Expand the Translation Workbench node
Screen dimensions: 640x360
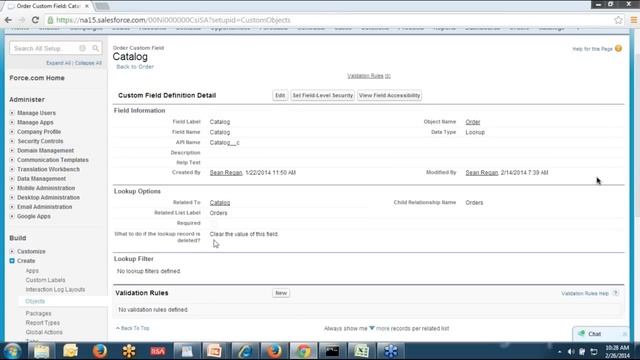[12, 169]
